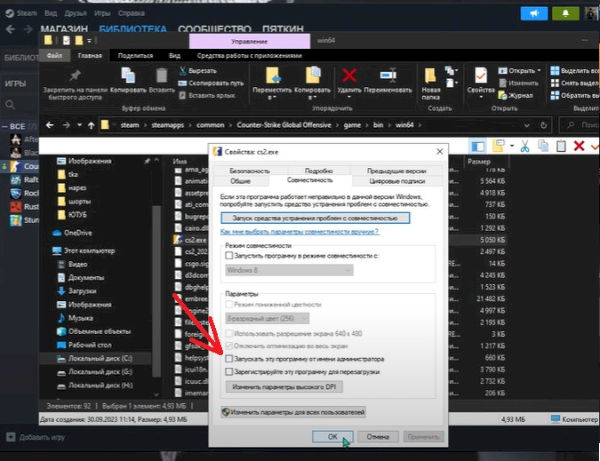Screen dimensions: 600x461
Task: Open the 8-bit color (256) dropdown
Action: 267,318
